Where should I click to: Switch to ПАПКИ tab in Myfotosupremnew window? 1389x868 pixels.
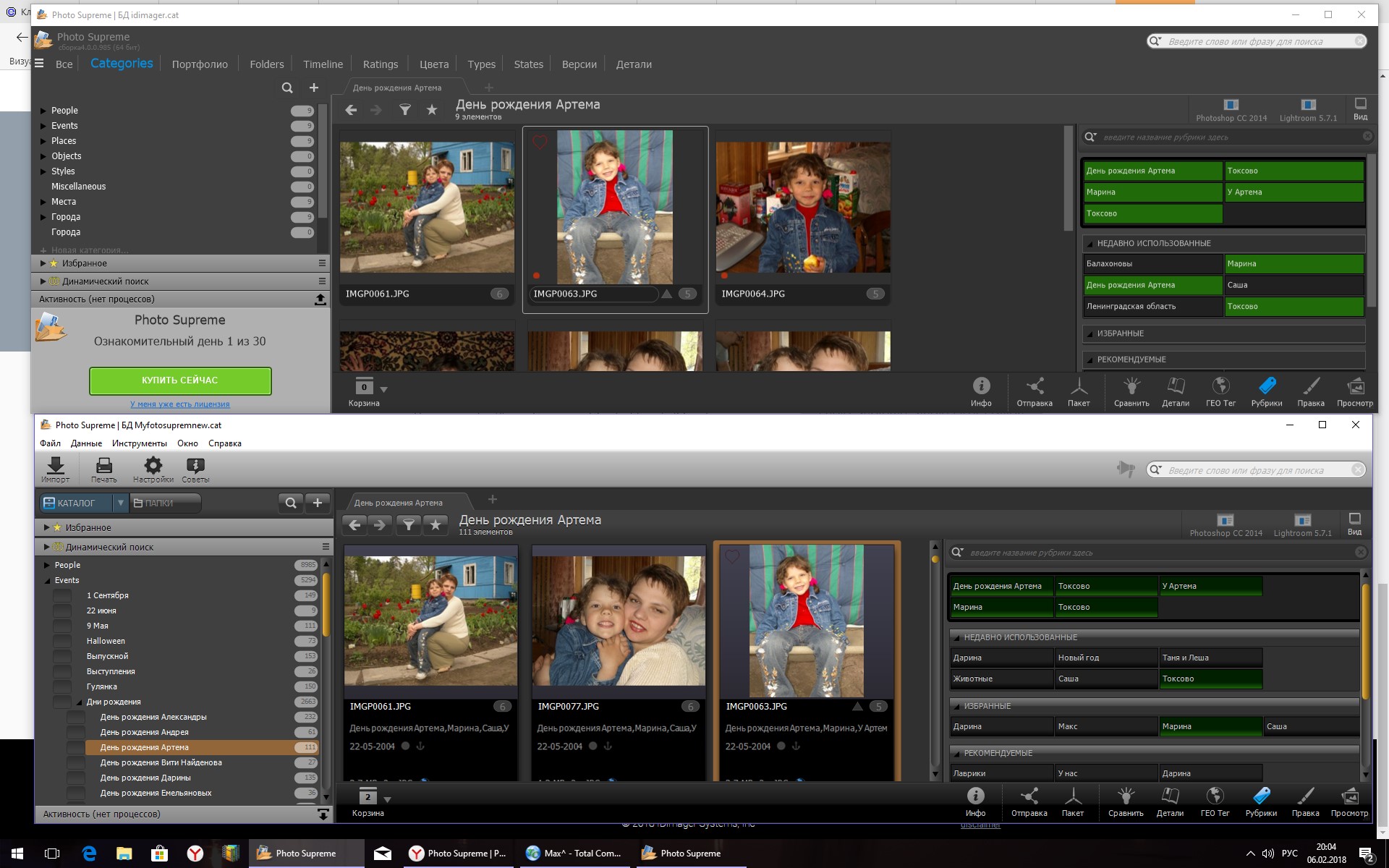[x=165, y=503]
